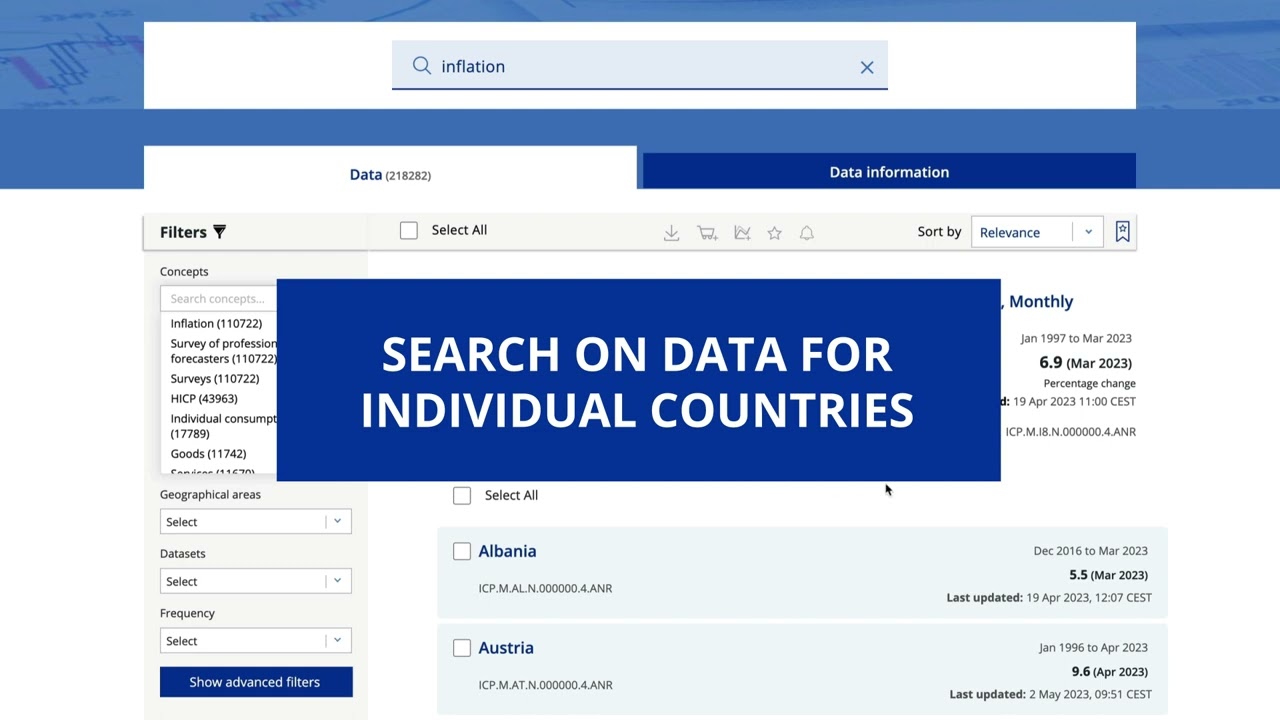The width and height of the screenshot is (1280, 720).
Task: Open the Frequency Select dropdown
Action: (256, 641)
